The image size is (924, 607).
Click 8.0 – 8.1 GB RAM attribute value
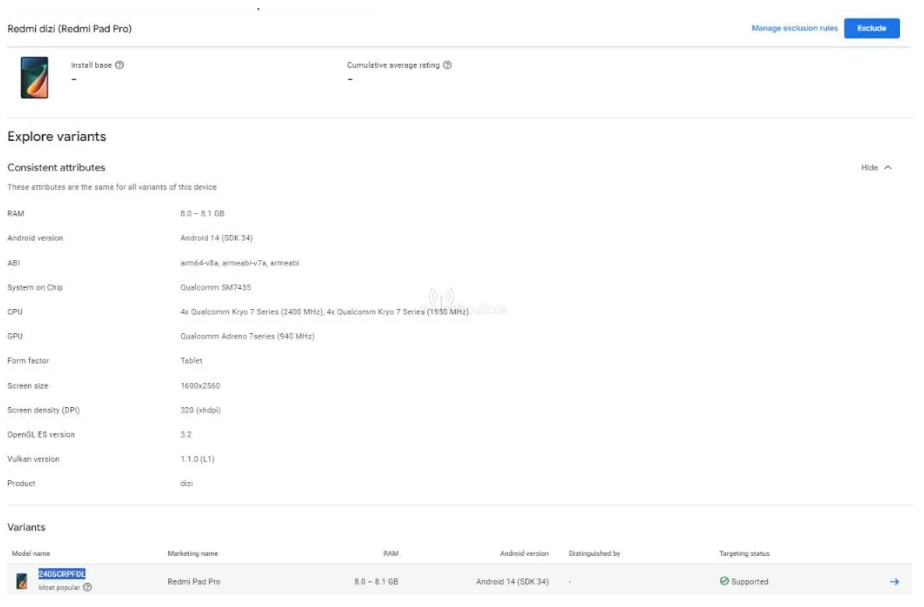202,213
